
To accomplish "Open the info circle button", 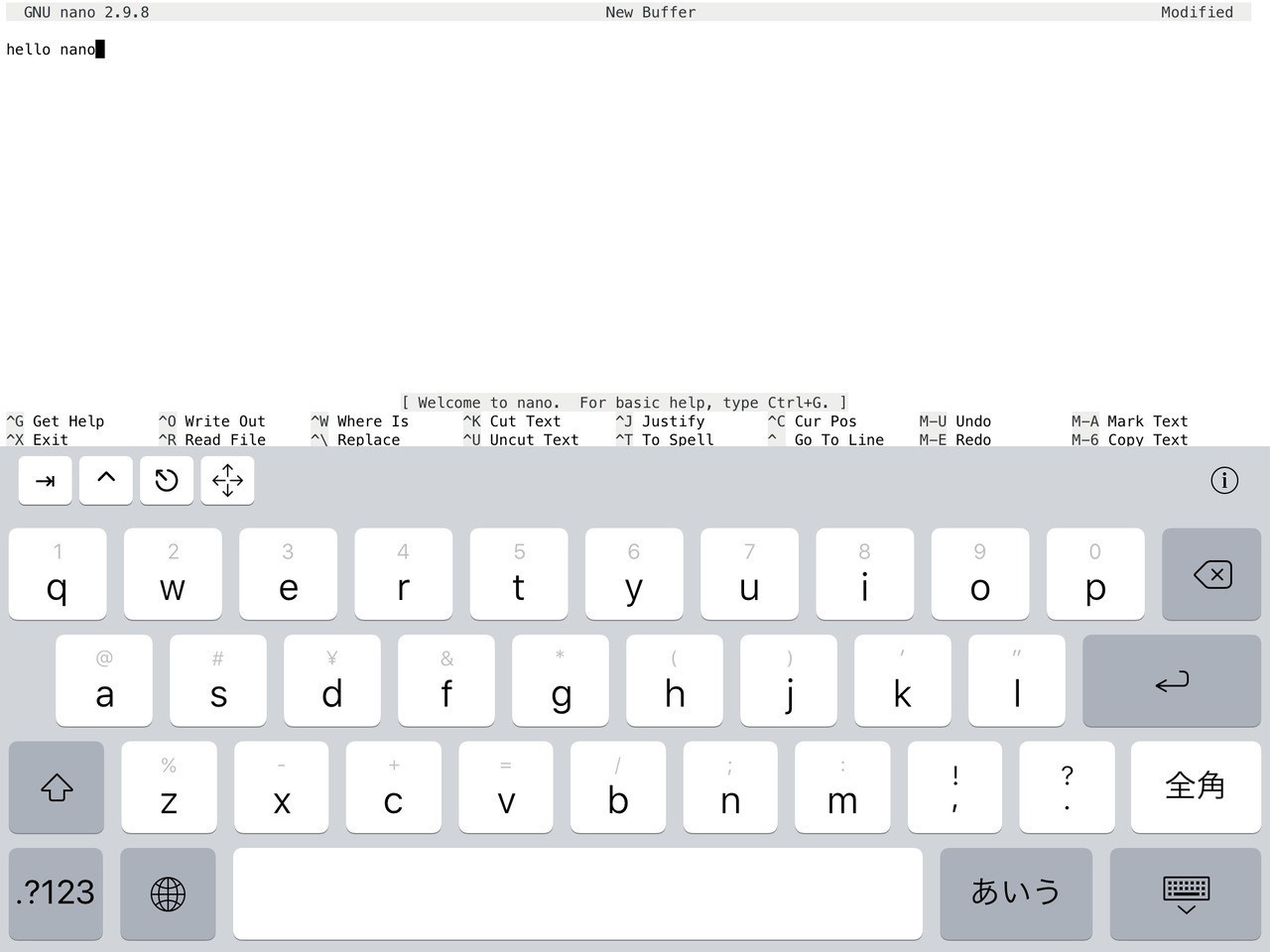I will coord(1224,481).
